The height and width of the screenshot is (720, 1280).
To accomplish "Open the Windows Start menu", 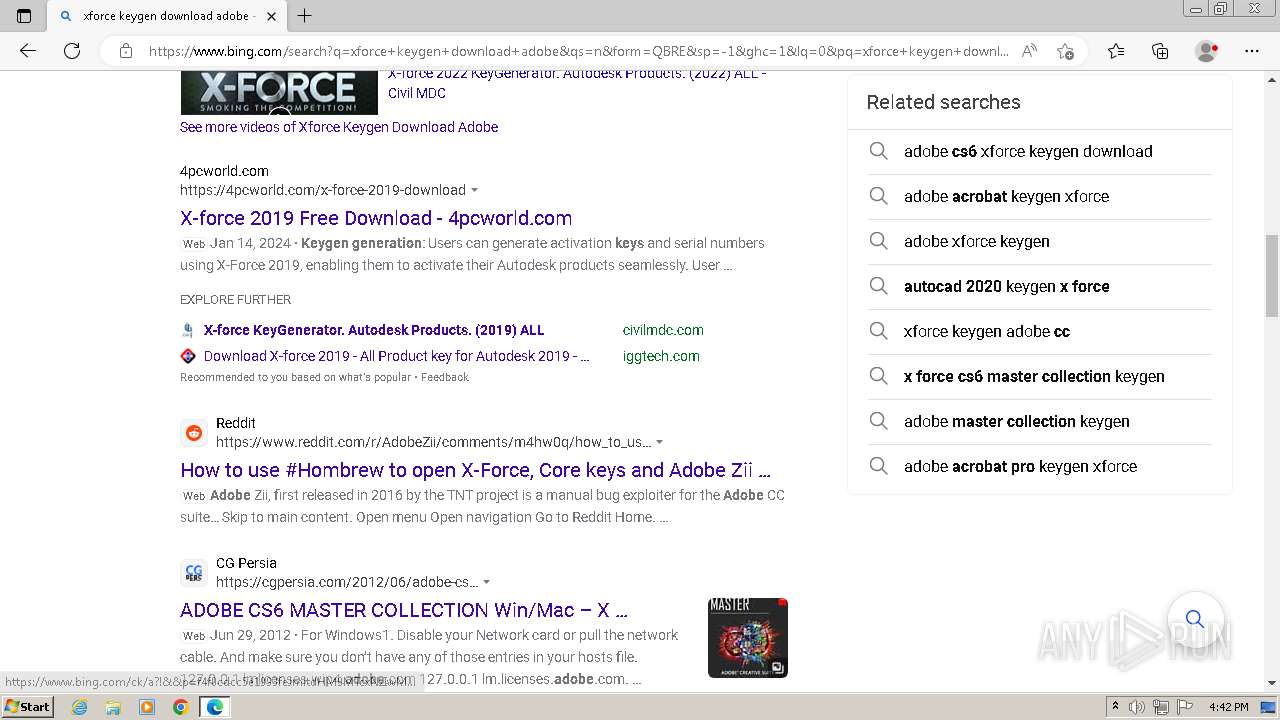I will coord(28,707).
